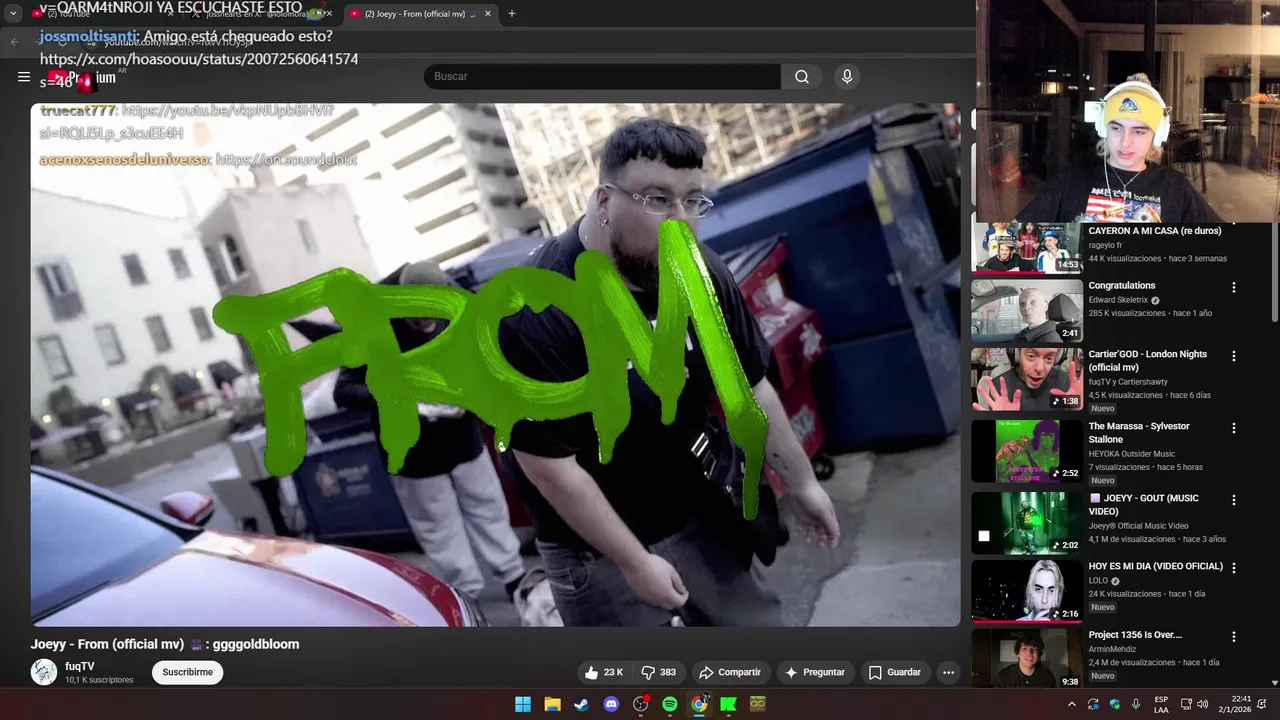Dislike the video showing 383
This screenshot has width=1280, height=720.
(659, 673)
